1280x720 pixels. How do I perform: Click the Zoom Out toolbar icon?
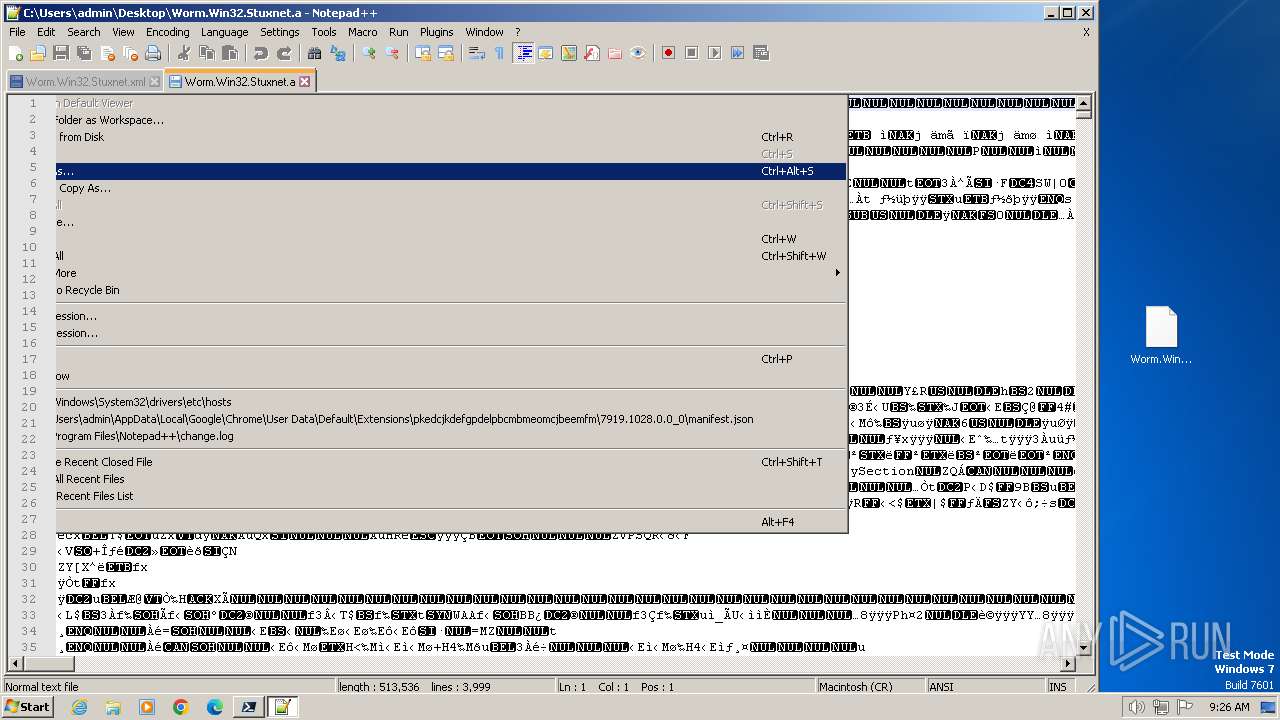point(392,53)
